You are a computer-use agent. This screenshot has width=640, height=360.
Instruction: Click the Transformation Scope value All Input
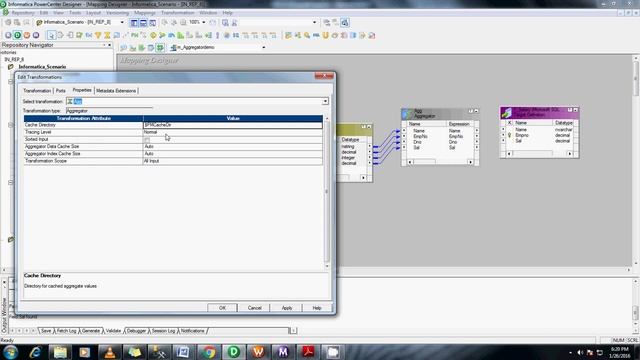pyautogui.click(x=233, y=161)
